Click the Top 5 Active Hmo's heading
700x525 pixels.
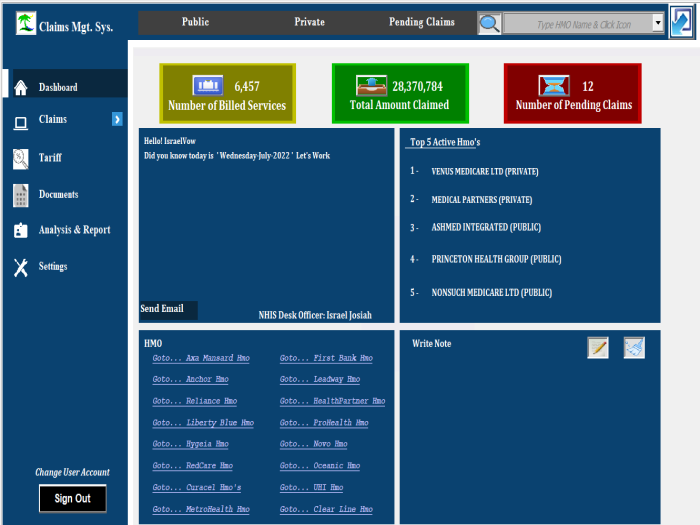pos(445,142)
